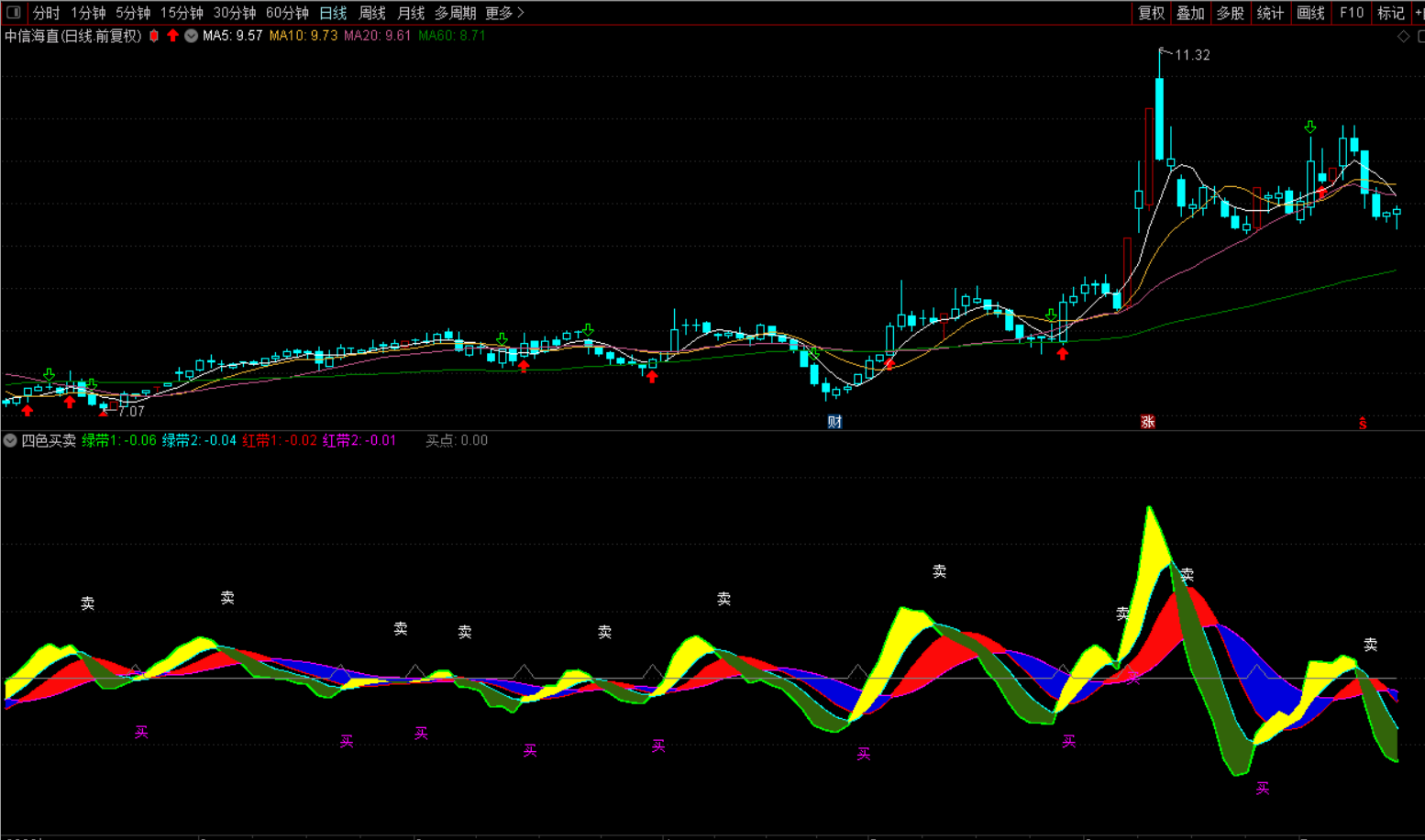Image resolution: width=1425 pixels, height=840 pixels.
Task: Click the red S marker on time axis
Action: point(1363,423)
